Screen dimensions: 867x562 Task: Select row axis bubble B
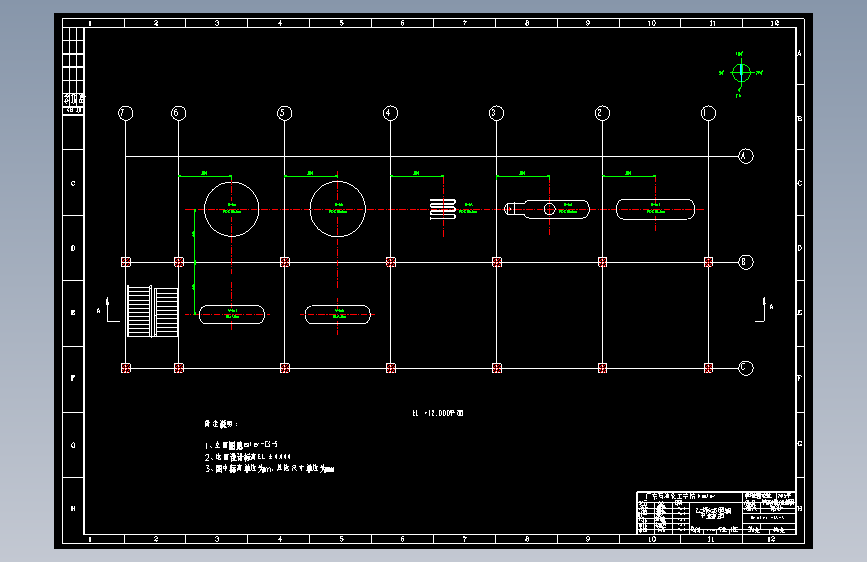click(746, 262)
